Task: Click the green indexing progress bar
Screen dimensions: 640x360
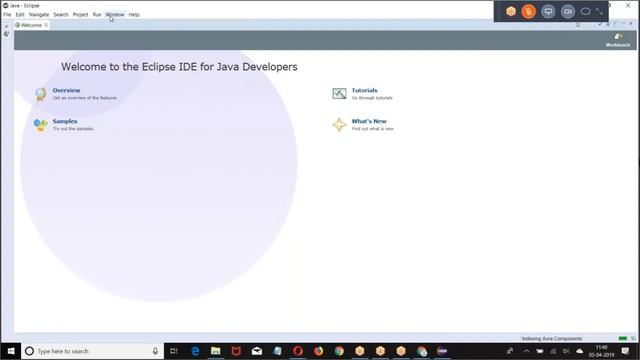Action: coord(622,338)
